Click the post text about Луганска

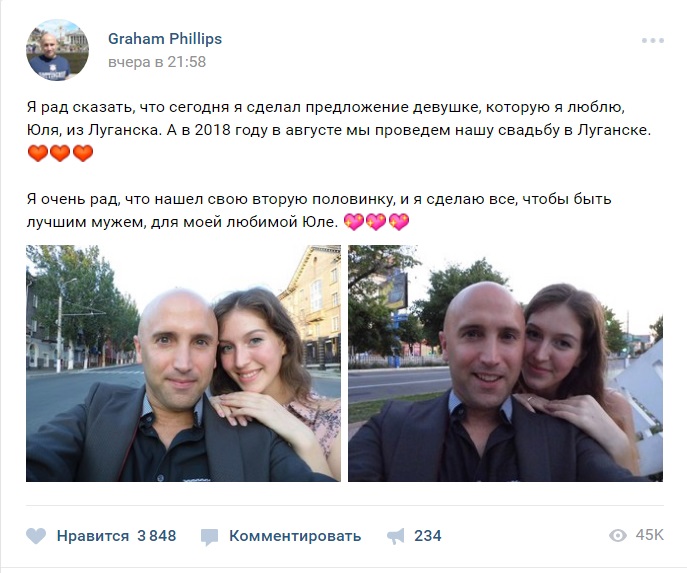[x=339, y=119]
